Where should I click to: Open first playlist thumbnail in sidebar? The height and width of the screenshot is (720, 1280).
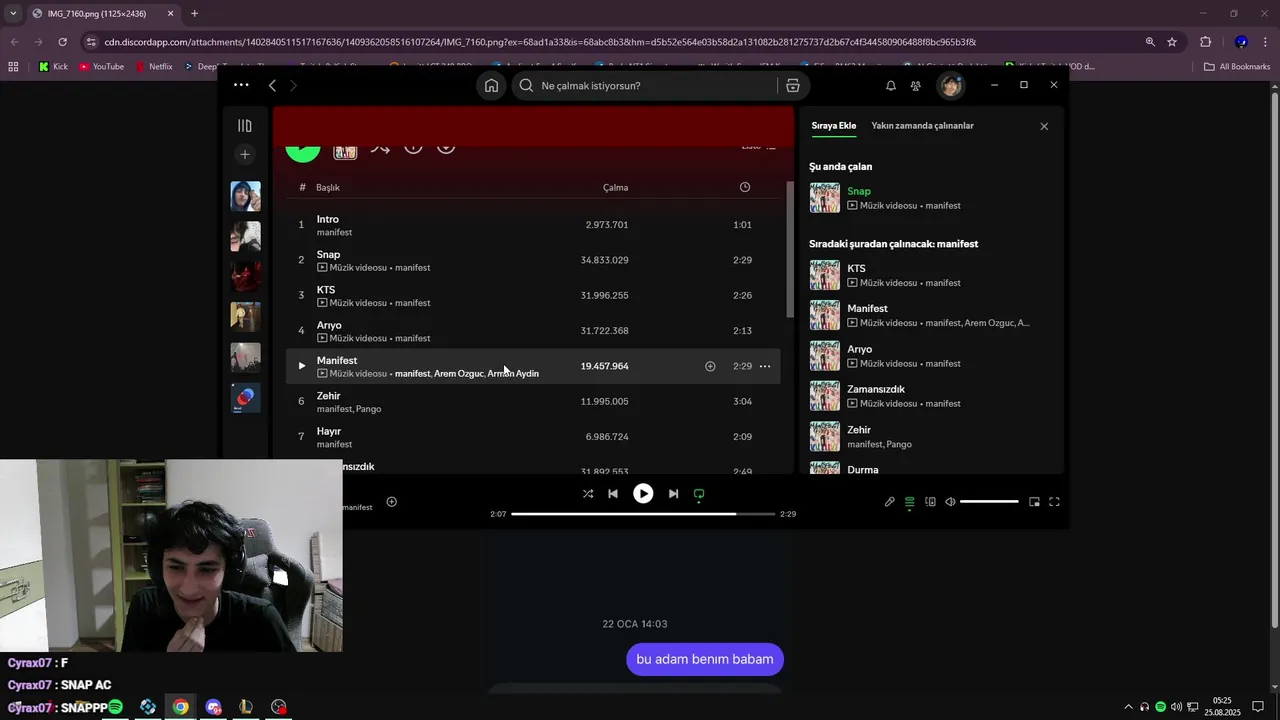245,196
